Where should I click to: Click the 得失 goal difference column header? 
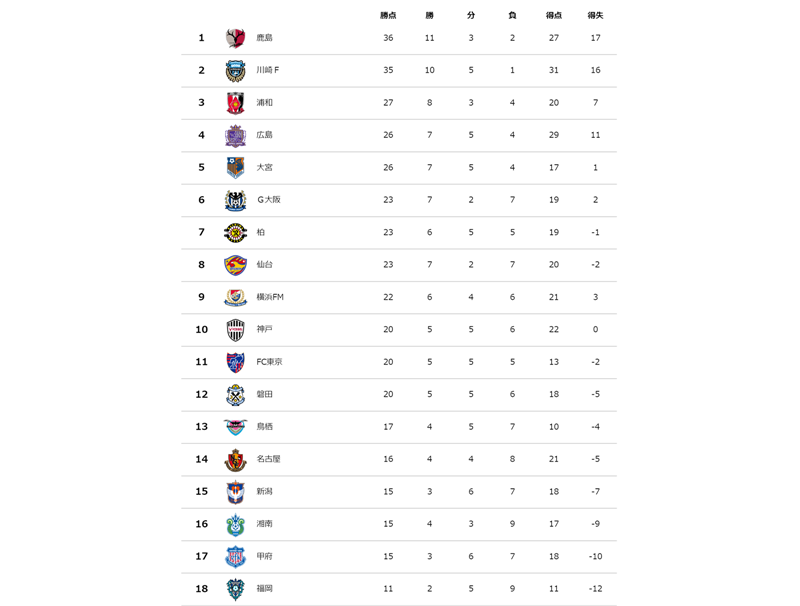tap(595, 15)
